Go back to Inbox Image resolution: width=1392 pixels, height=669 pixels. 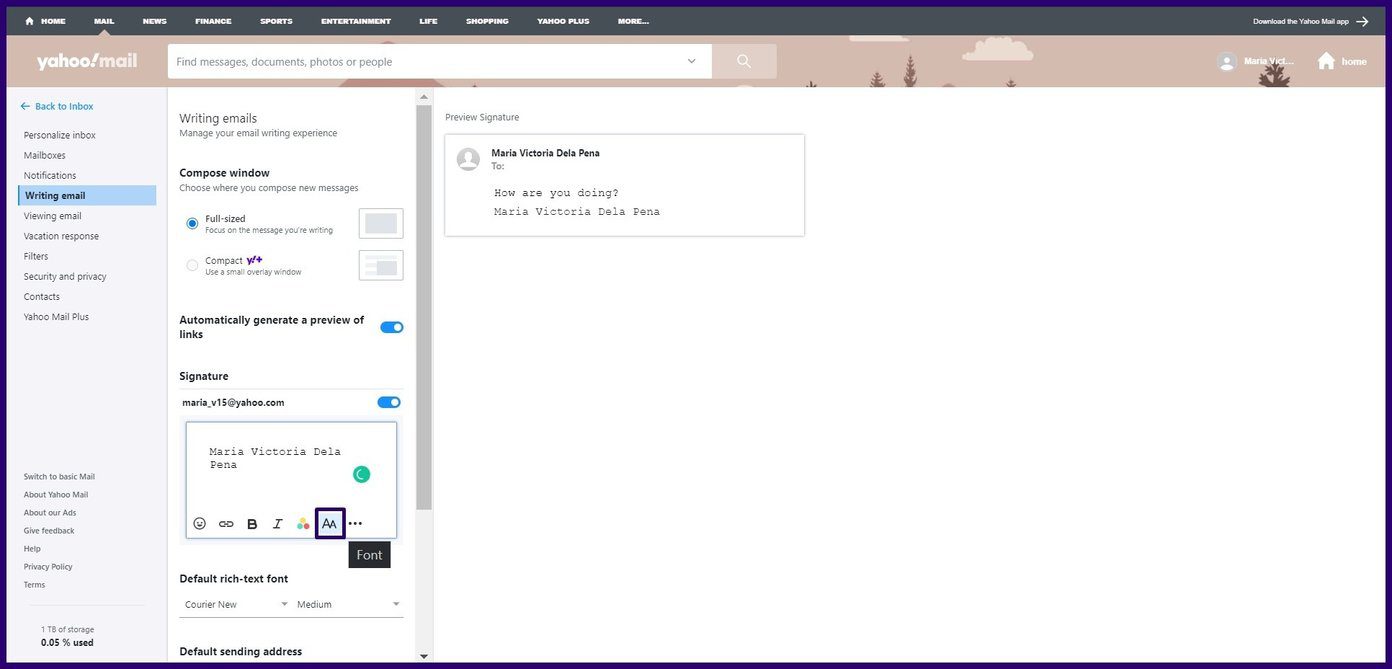[x=57, y=106]
